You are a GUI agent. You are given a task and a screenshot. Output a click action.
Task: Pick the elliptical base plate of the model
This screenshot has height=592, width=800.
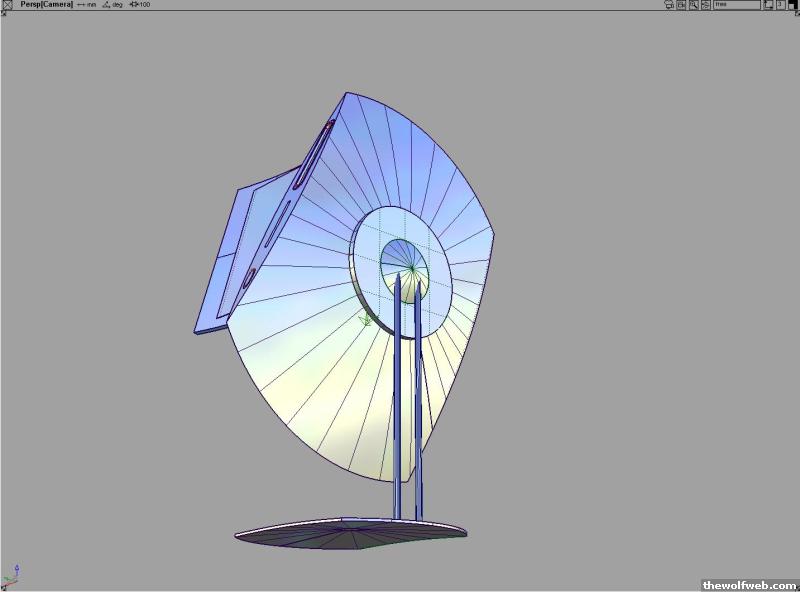350,533
